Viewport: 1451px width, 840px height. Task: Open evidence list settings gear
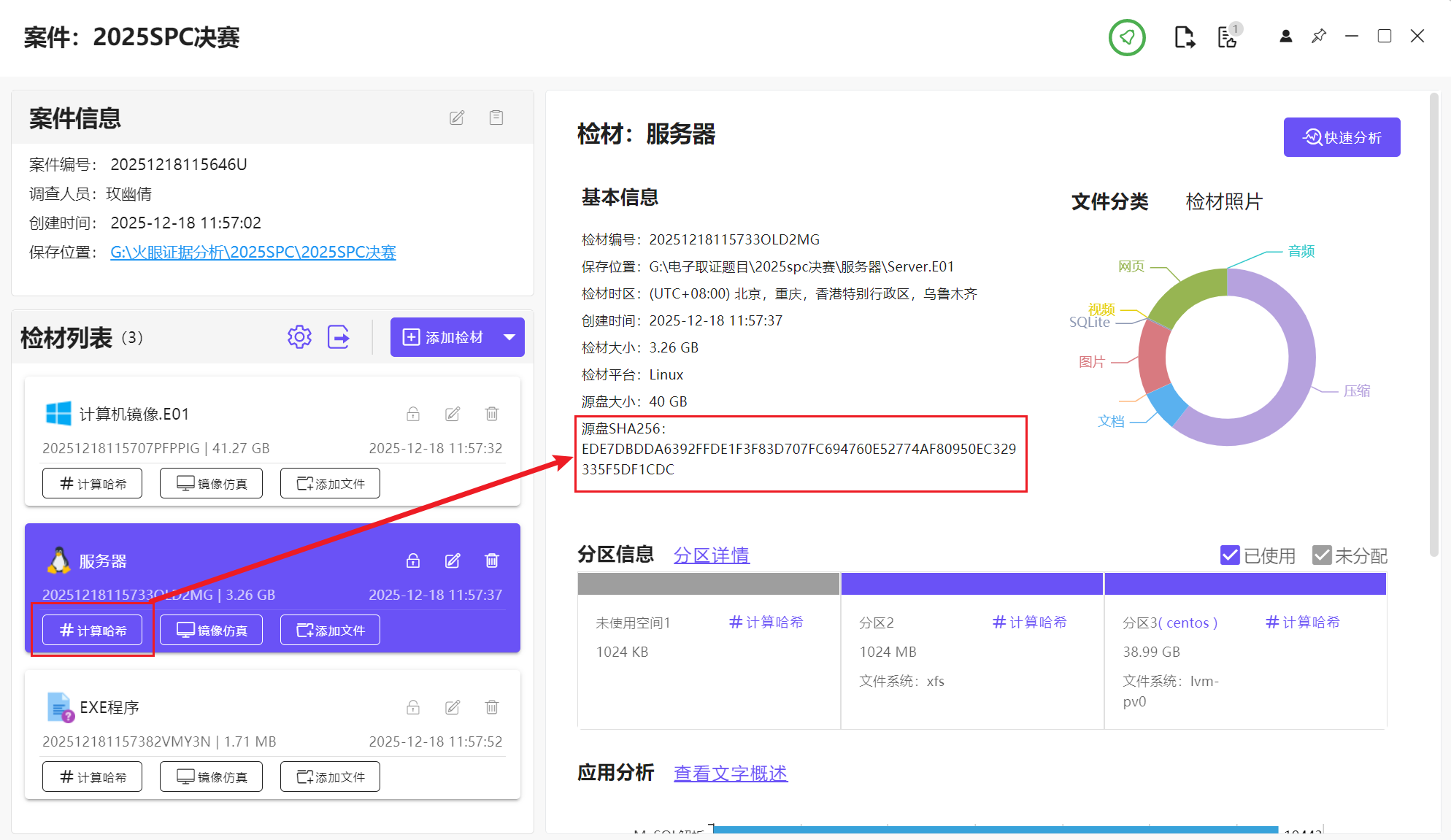pyautogui.click(x=299, y=337)
